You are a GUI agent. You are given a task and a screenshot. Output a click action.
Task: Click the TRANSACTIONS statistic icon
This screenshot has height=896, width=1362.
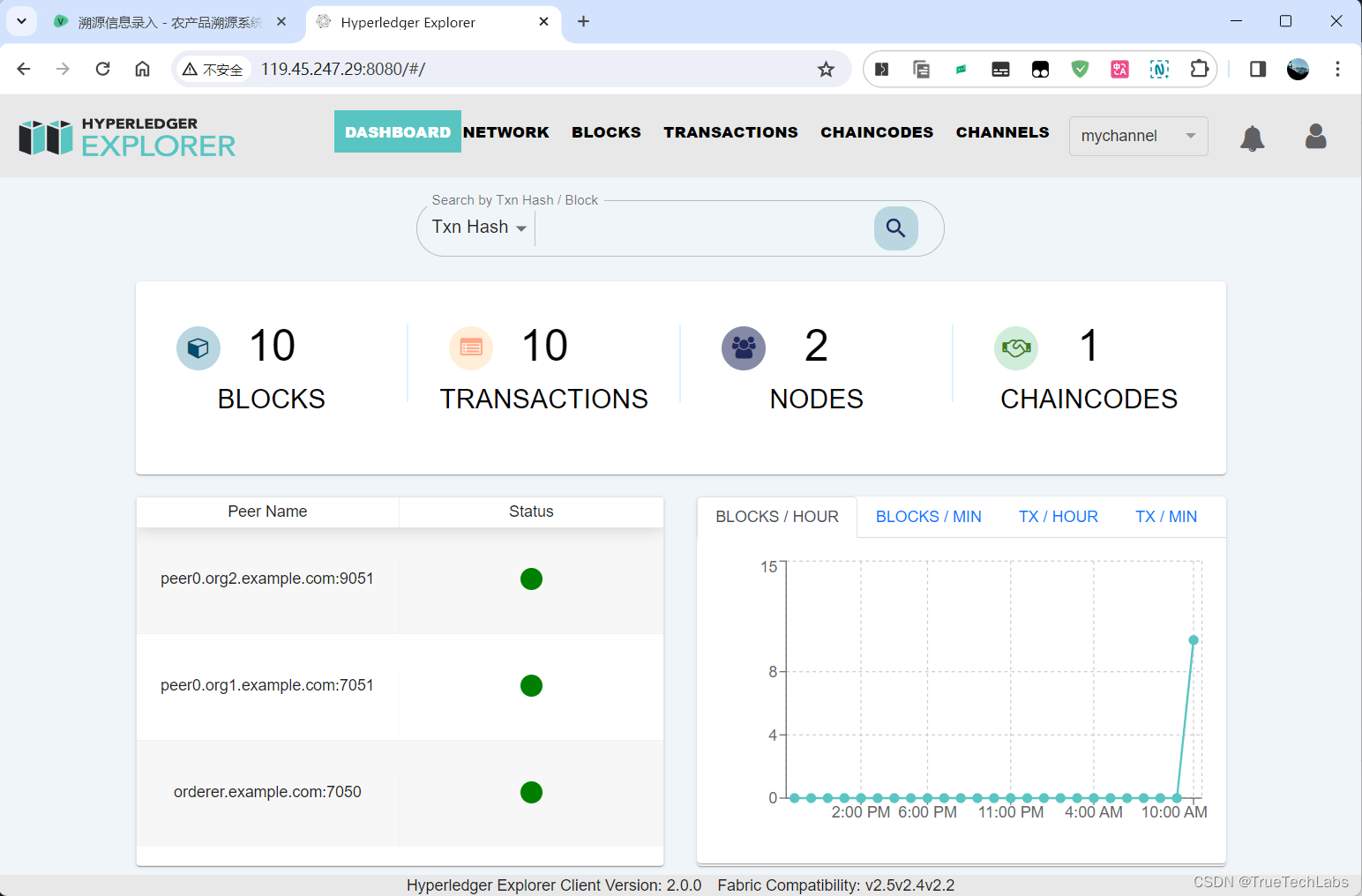point(470,347)
